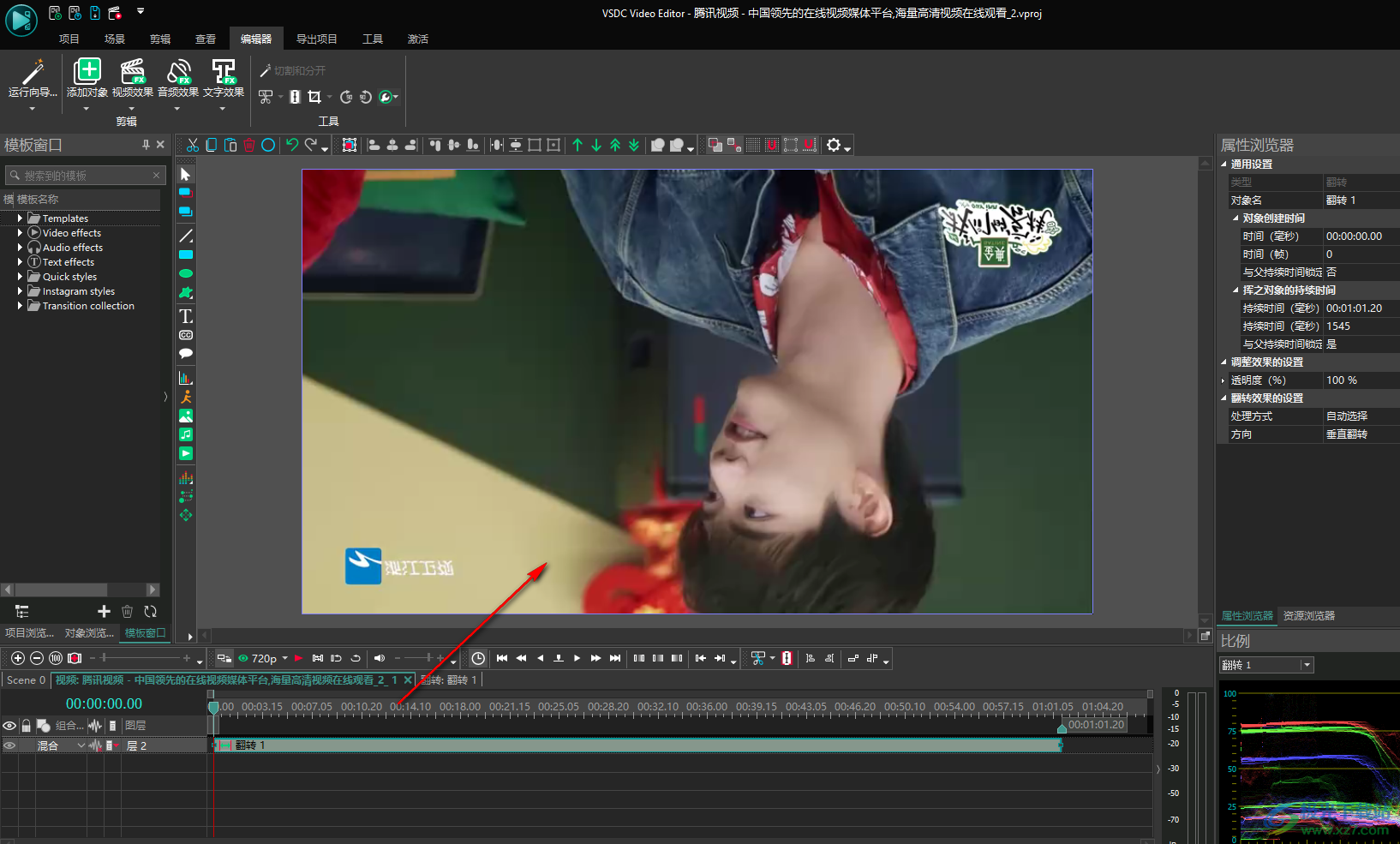1400x844 pixels.
Task: Select the Tooltip speech bubble tool
Action: [x=186, y=354]
